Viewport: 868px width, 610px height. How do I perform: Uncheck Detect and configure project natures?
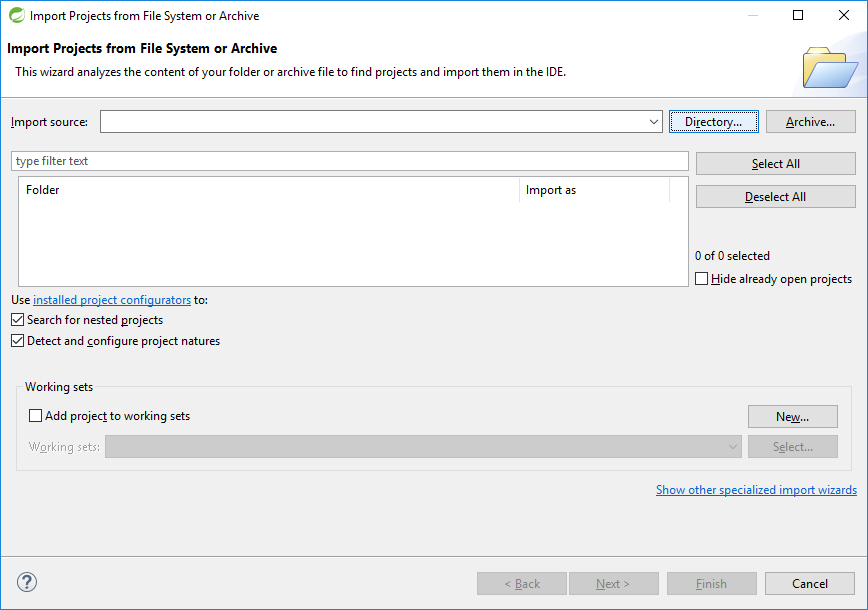point(18,341)
